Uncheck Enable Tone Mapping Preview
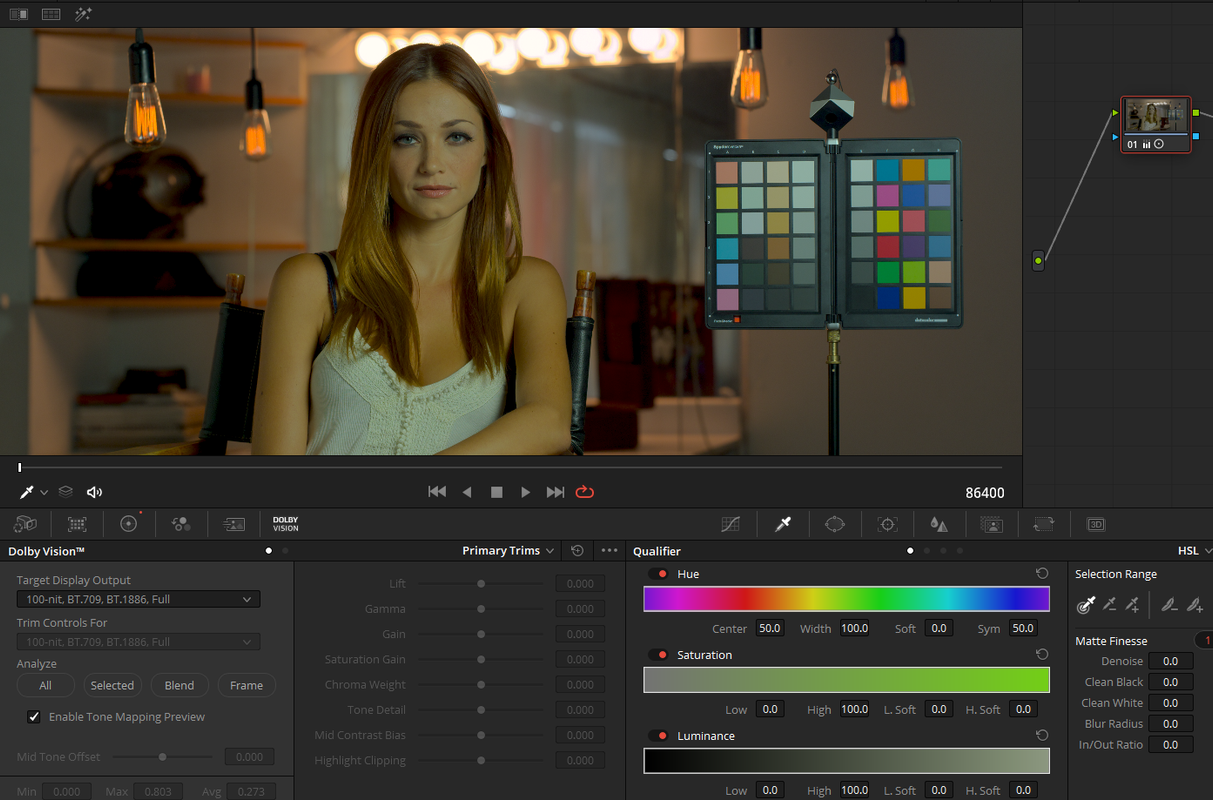 34,717
